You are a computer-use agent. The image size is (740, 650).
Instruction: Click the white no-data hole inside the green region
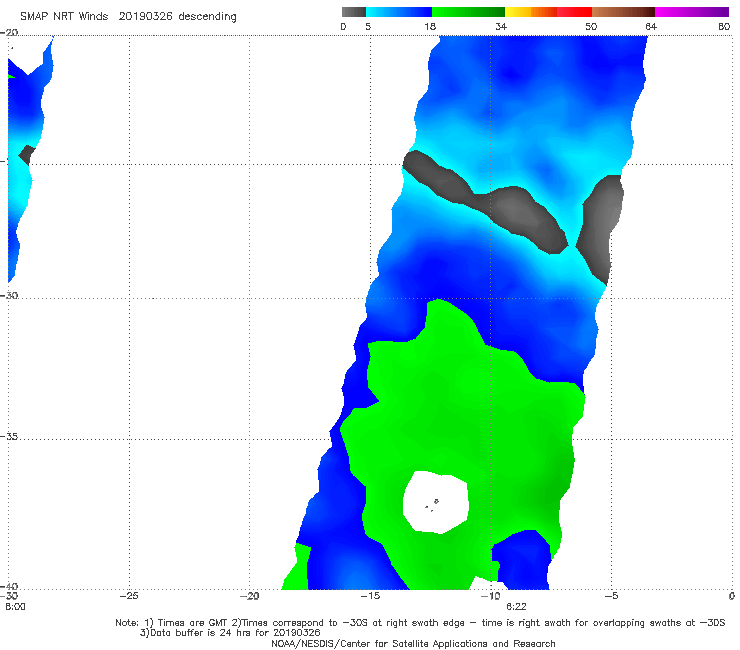436,502
